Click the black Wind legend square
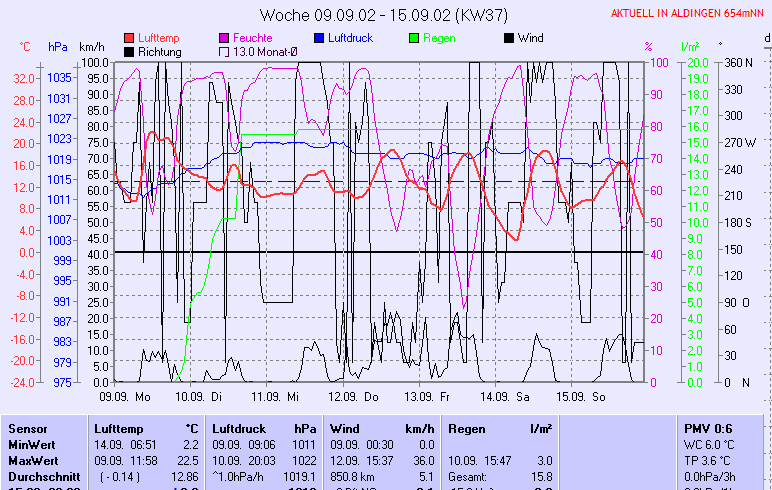 509,38
